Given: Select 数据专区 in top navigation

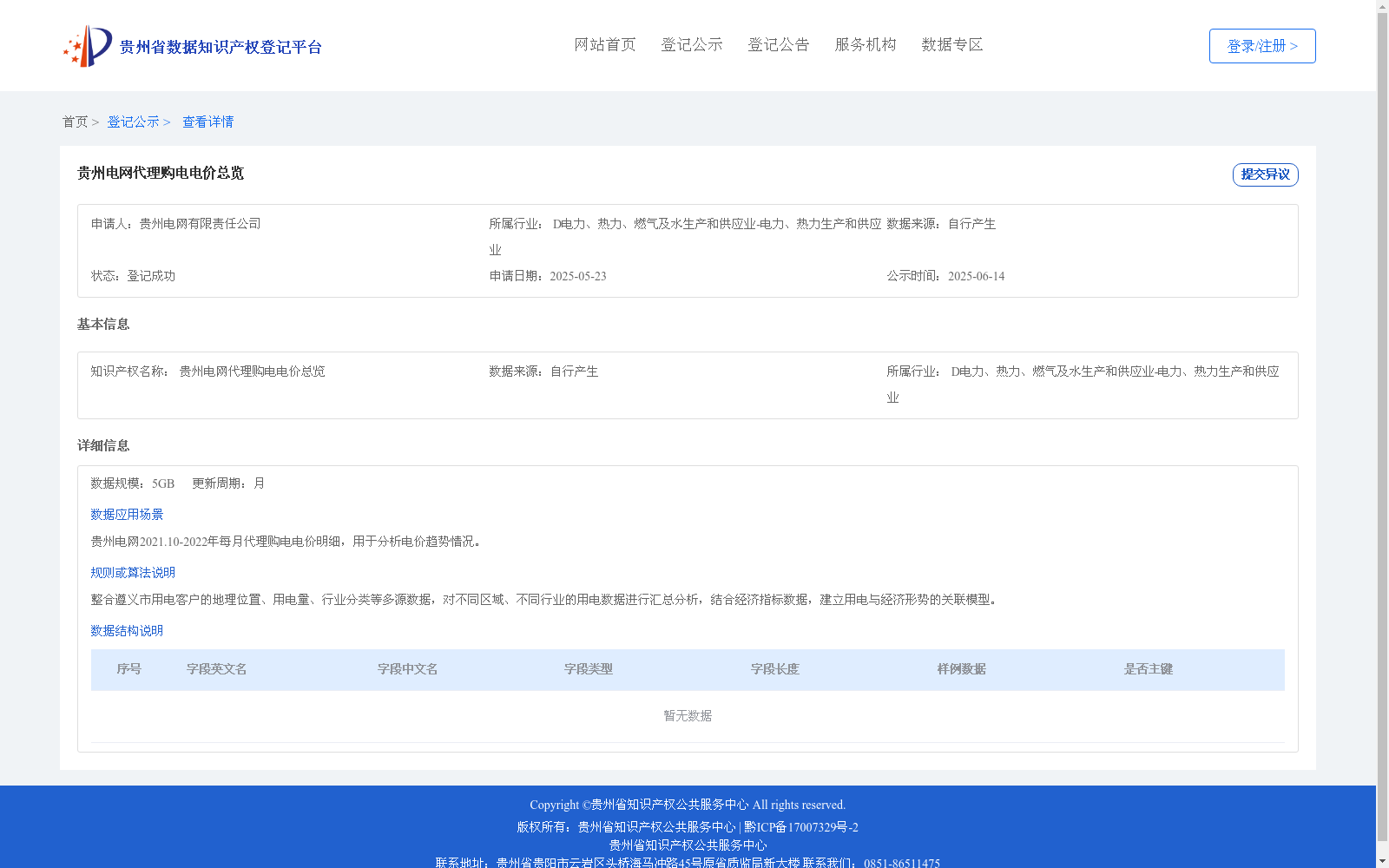Looking at the screenshot, I should click(952, 44).
